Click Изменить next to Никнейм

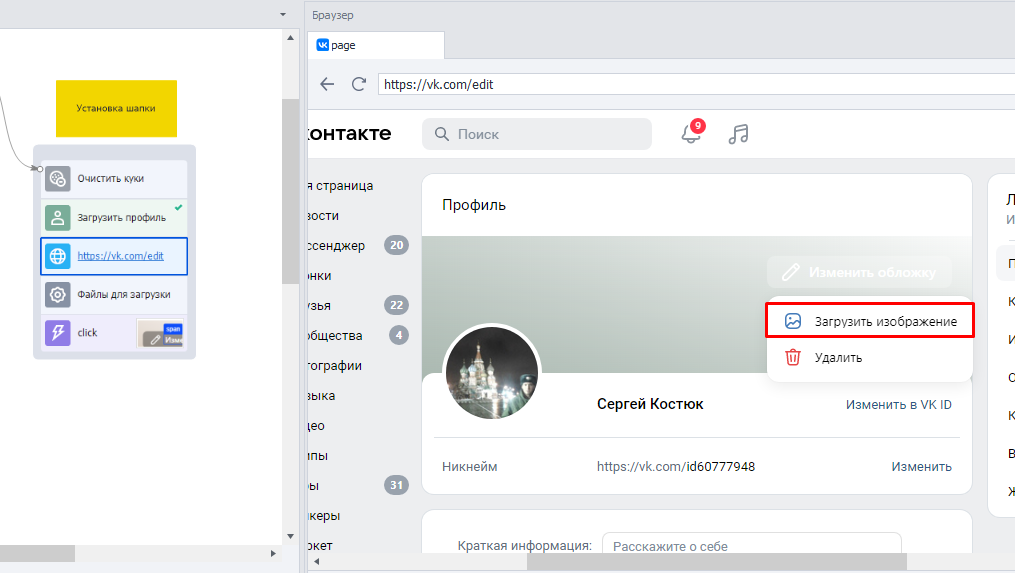pos(921,467)
